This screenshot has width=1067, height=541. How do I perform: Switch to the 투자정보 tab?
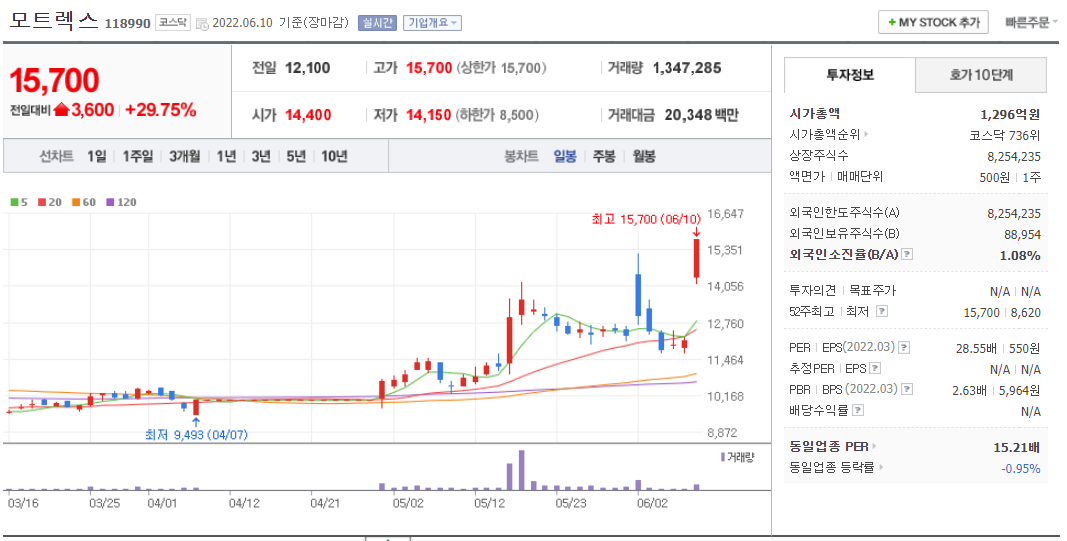click(850, 75)
